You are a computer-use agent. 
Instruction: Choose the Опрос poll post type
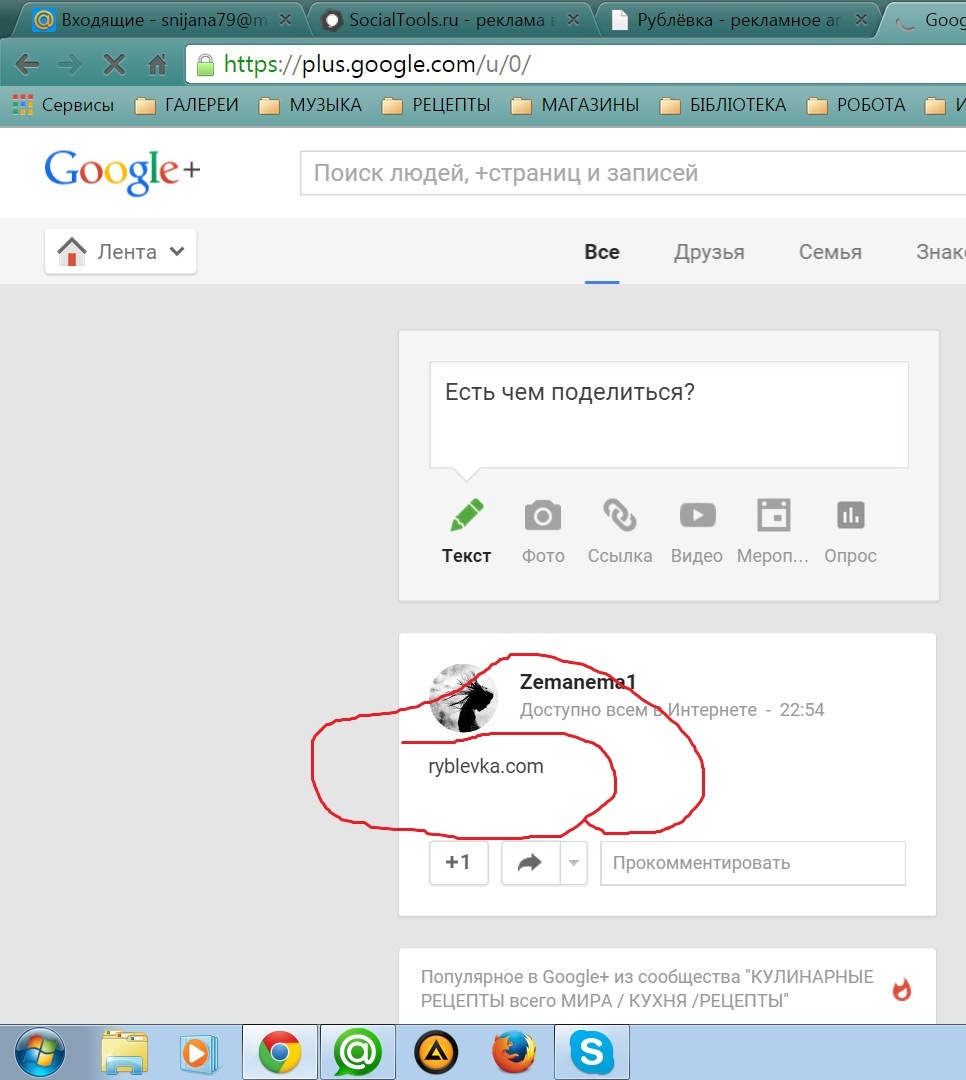[x=850, y=531]
